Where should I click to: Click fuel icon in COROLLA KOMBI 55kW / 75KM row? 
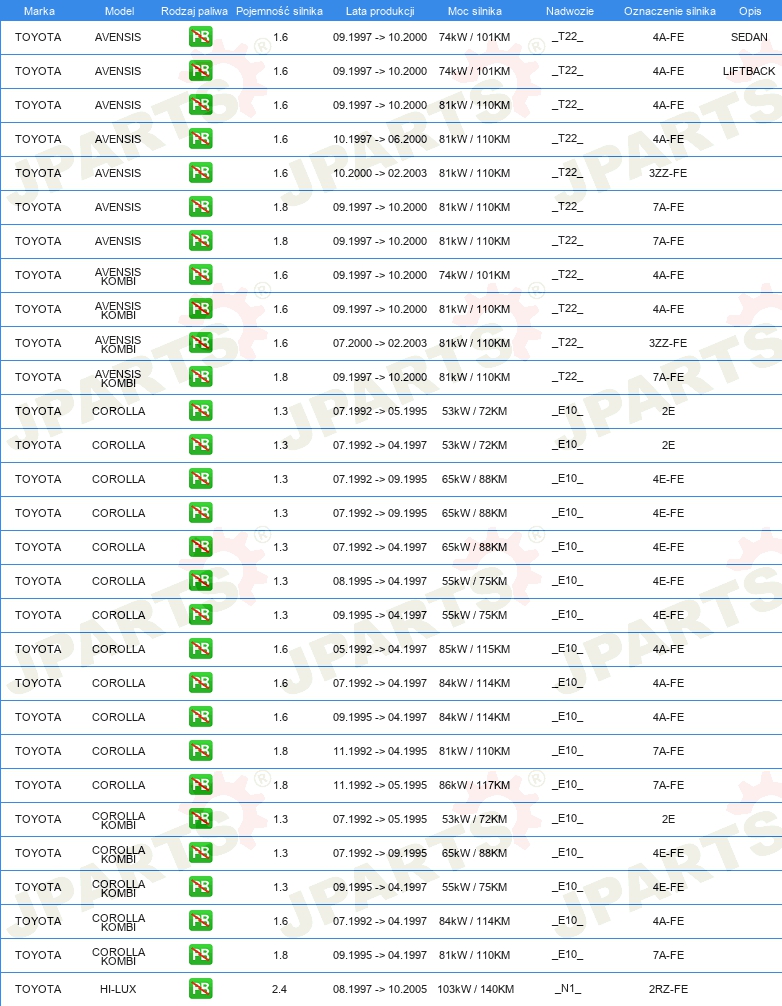(201, 887)
